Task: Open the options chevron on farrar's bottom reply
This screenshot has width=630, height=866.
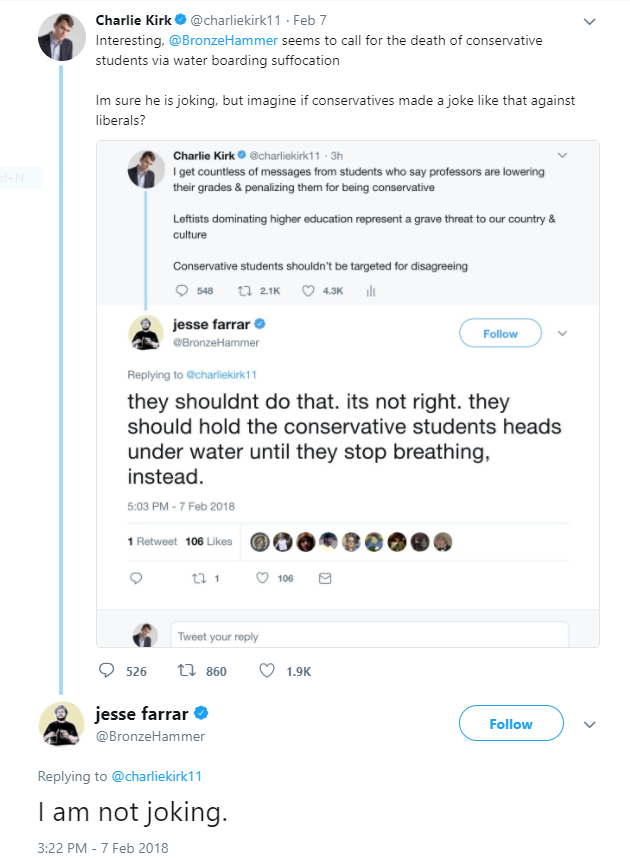Action: point(590,725)
